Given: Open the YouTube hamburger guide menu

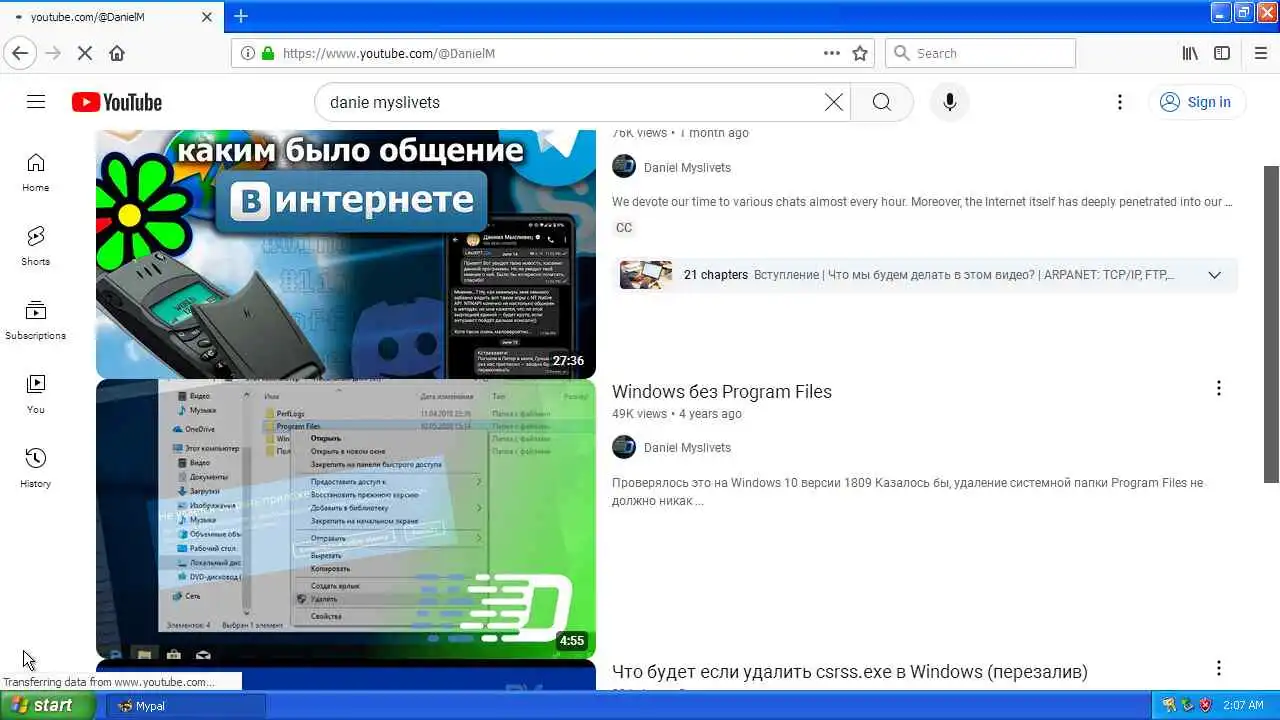Looking at the screenshot, I should (36, 102).
